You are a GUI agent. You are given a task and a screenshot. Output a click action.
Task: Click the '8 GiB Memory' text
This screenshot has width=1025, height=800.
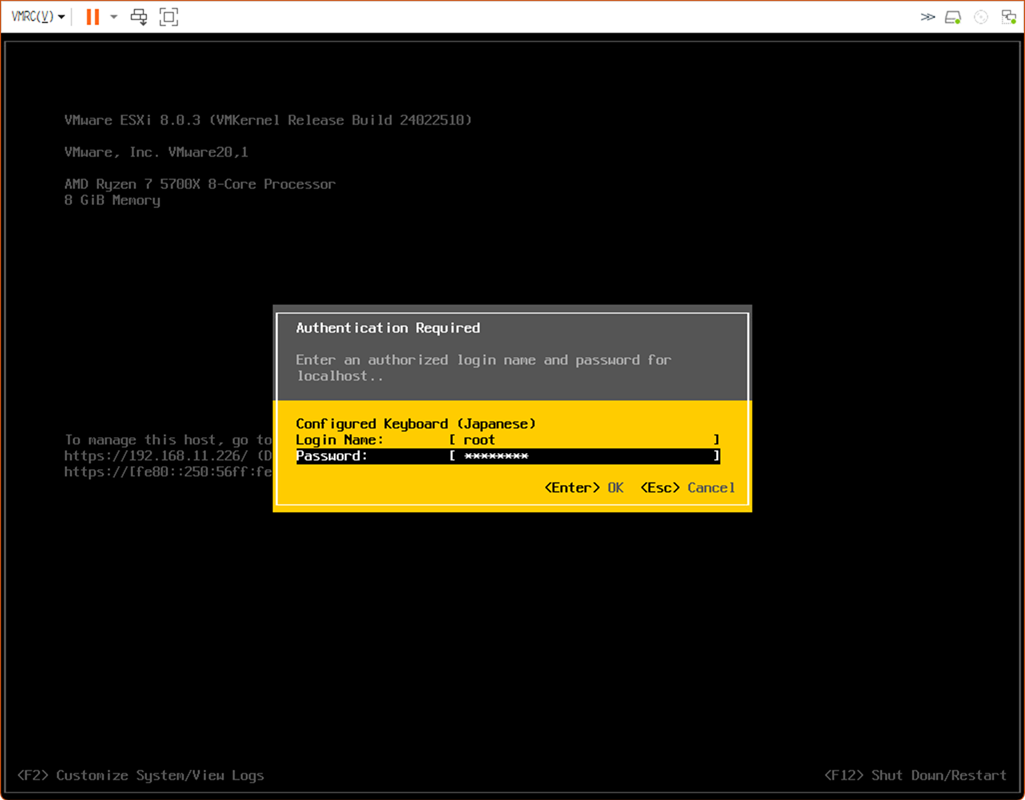point(112,201)
